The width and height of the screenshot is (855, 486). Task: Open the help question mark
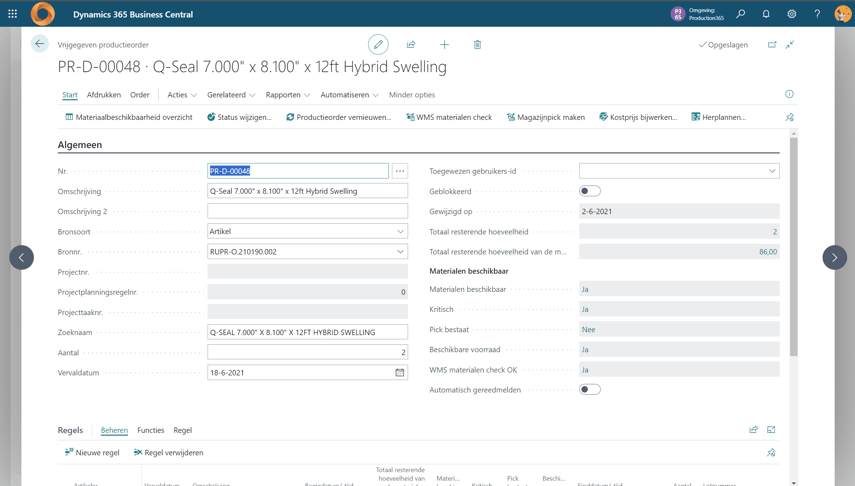click(x=817, y=14)
